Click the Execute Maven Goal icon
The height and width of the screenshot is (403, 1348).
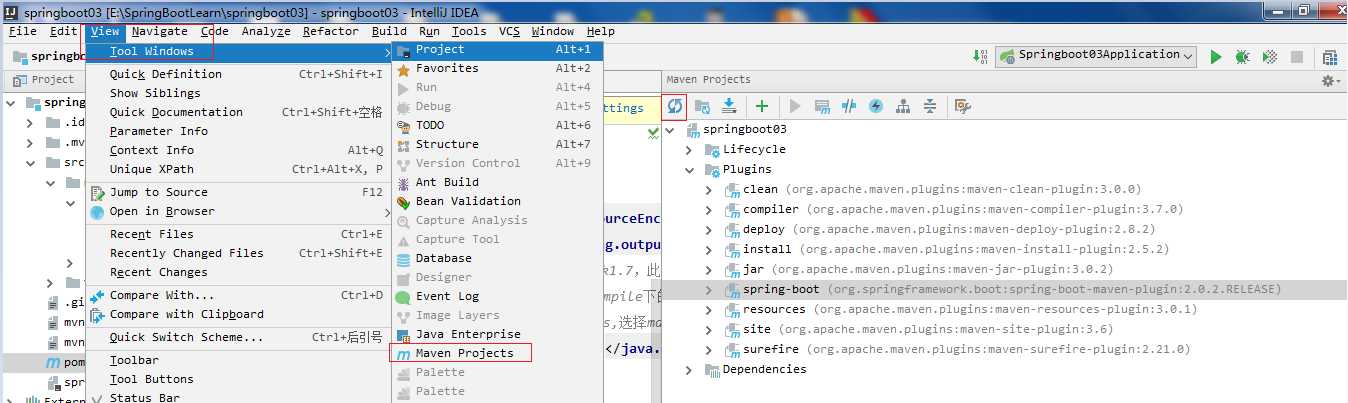click(822, 106)
